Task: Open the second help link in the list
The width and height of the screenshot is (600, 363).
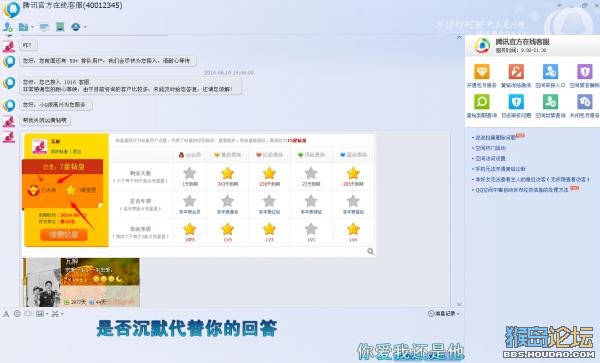Action: [490, 148]
